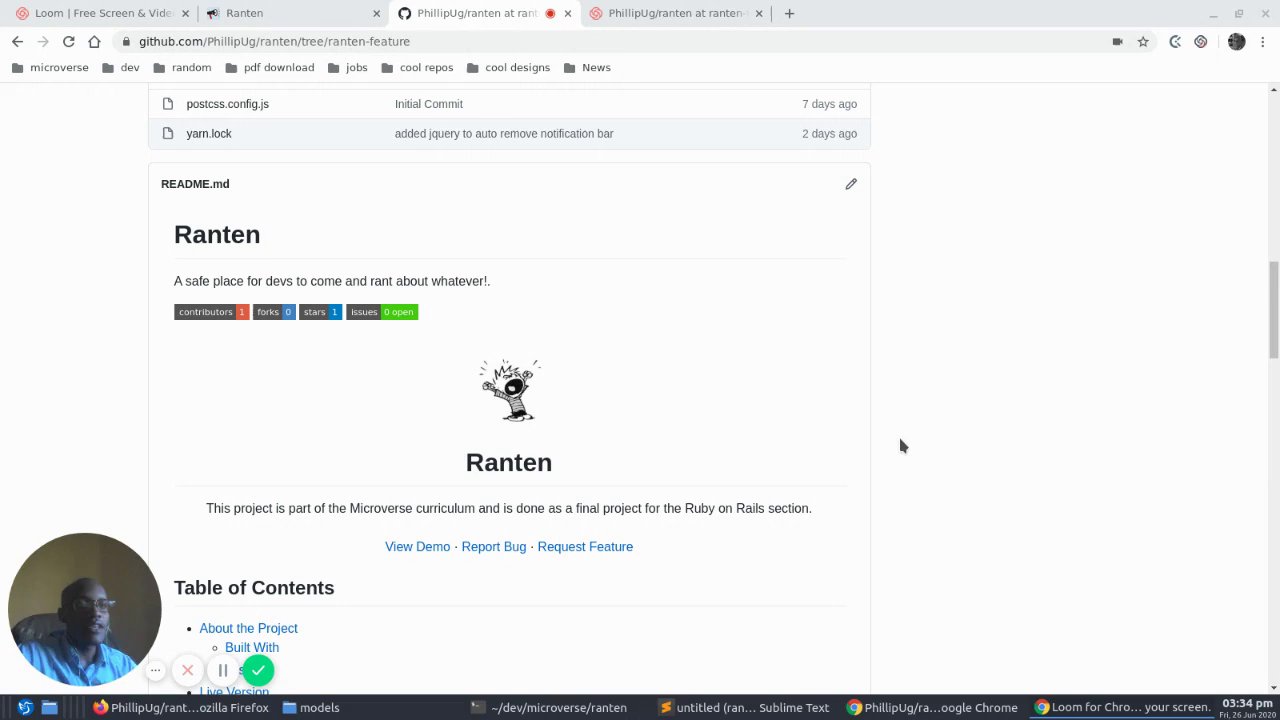Click the postcss.config.js file icon
Screen dimensions: 1280x720
[x=168, y=104]
